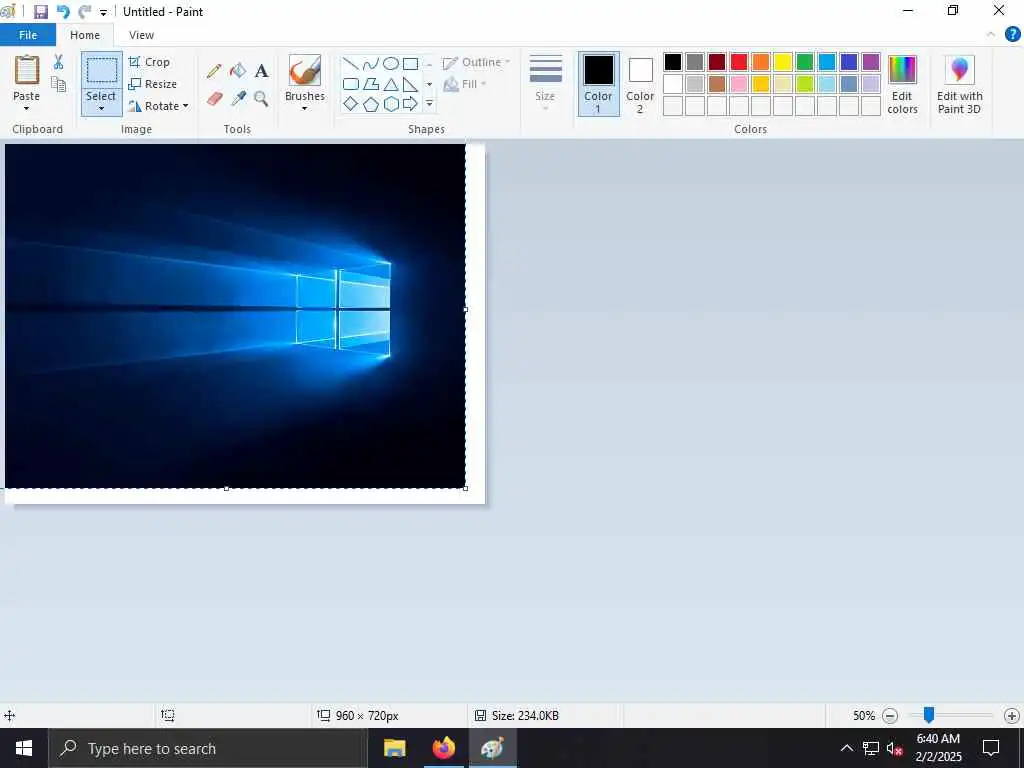
Task: Click the taskbar search box
Action: (208, 748)
